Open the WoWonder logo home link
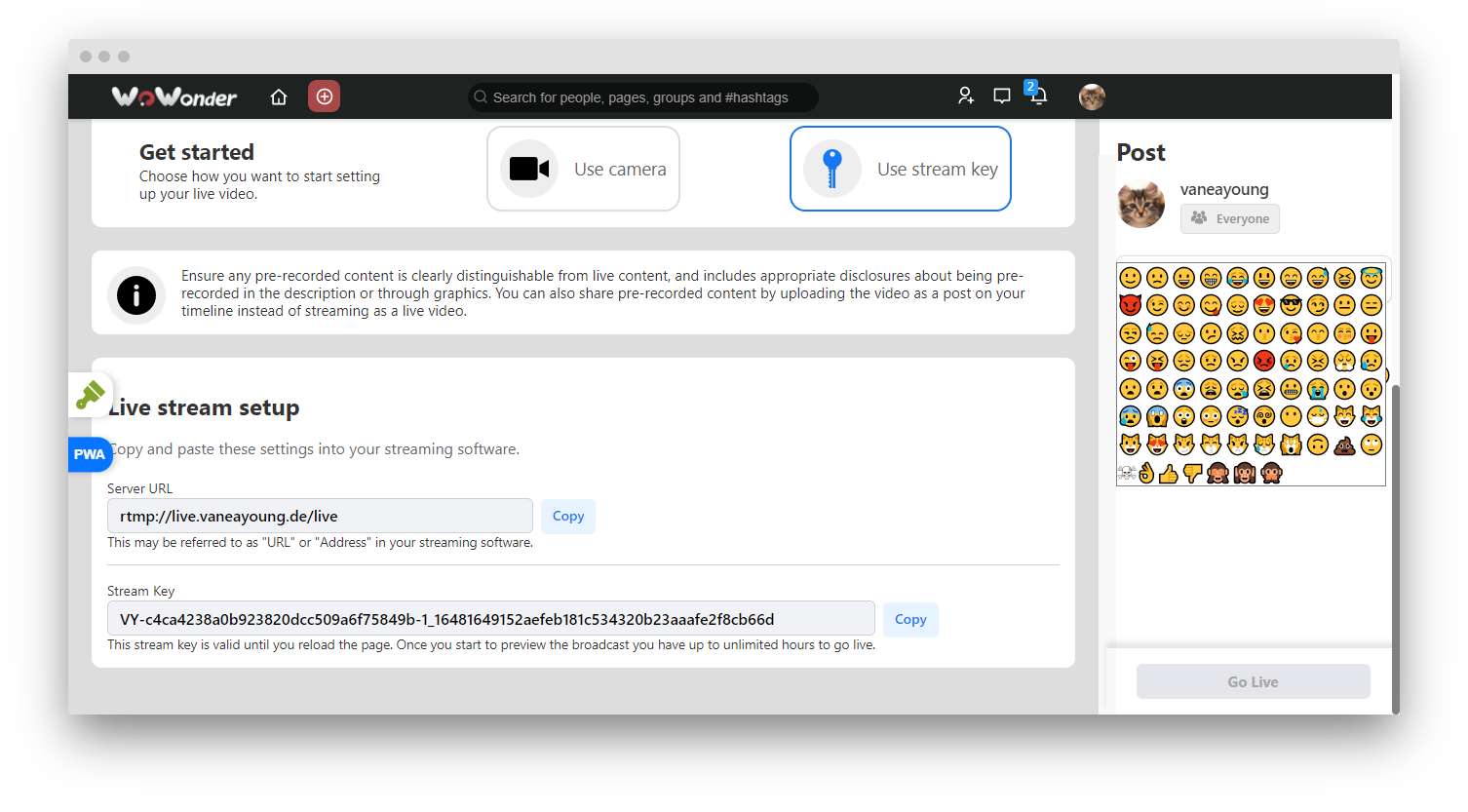The width and height of the screenshot is (1468, 812). coord(174,97)
